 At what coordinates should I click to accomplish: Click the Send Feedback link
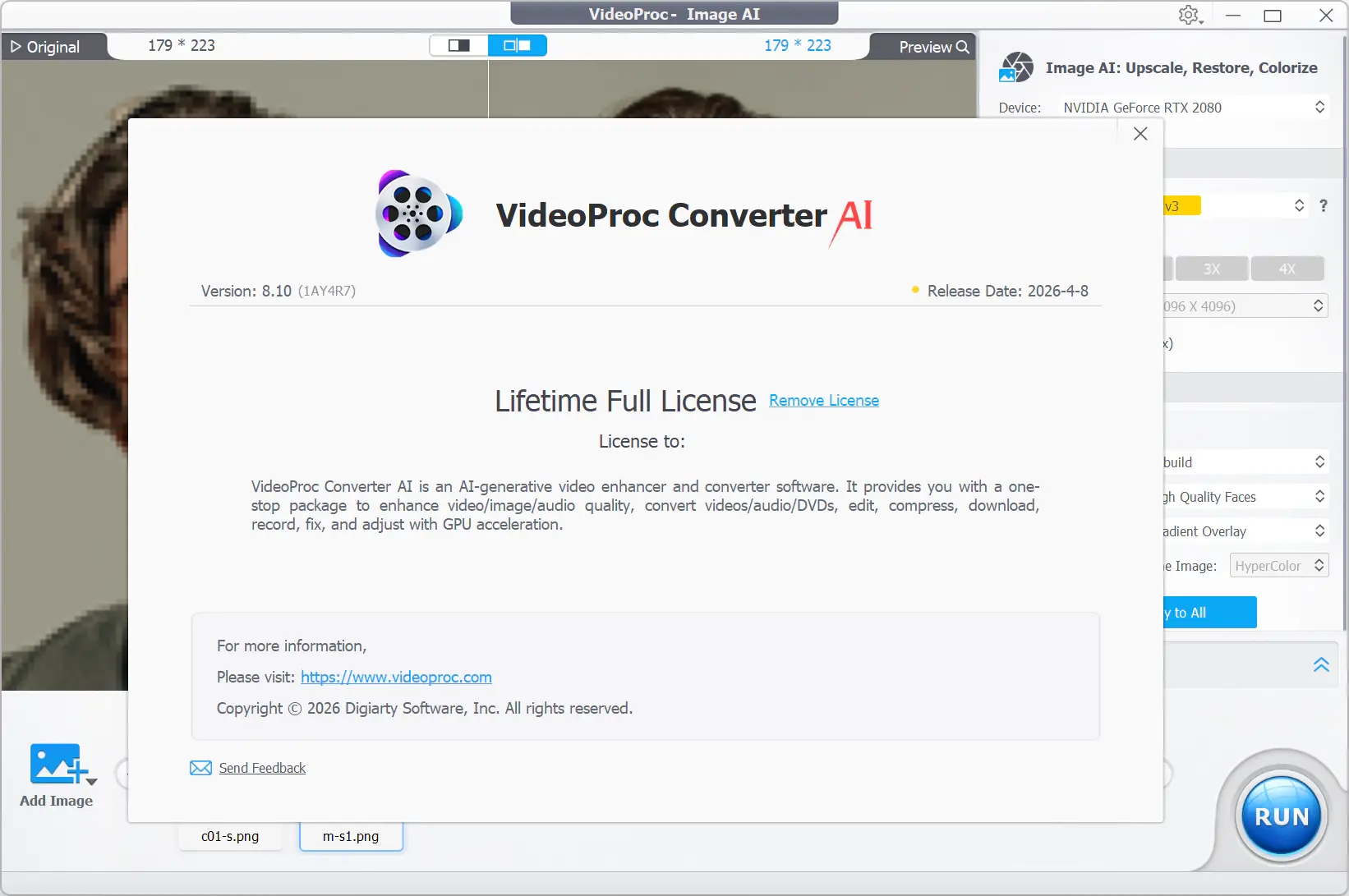click(x=262, y=768)
